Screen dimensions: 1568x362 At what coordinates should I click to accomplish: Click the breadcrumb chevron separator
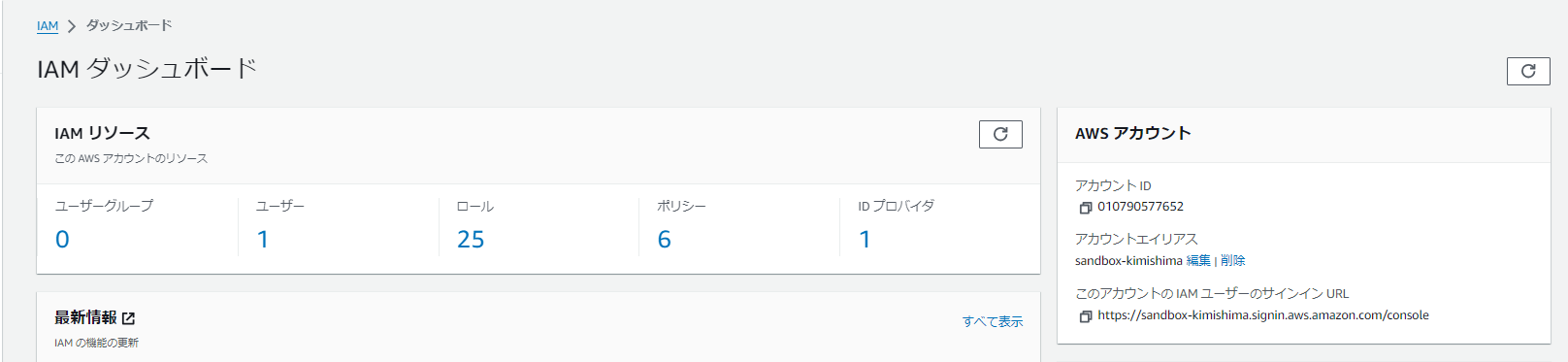[72, 26]
